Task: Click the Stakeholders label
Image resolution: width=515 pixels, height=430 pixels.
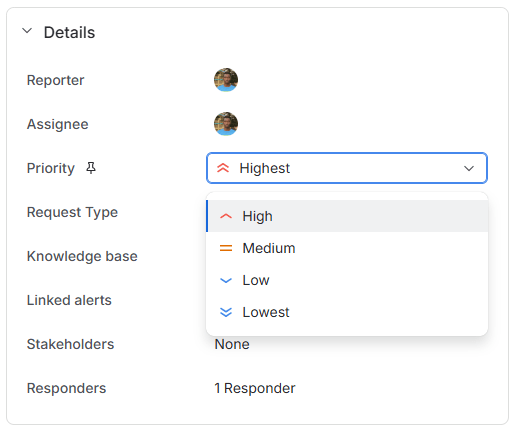Action: (x=70, y=344)
